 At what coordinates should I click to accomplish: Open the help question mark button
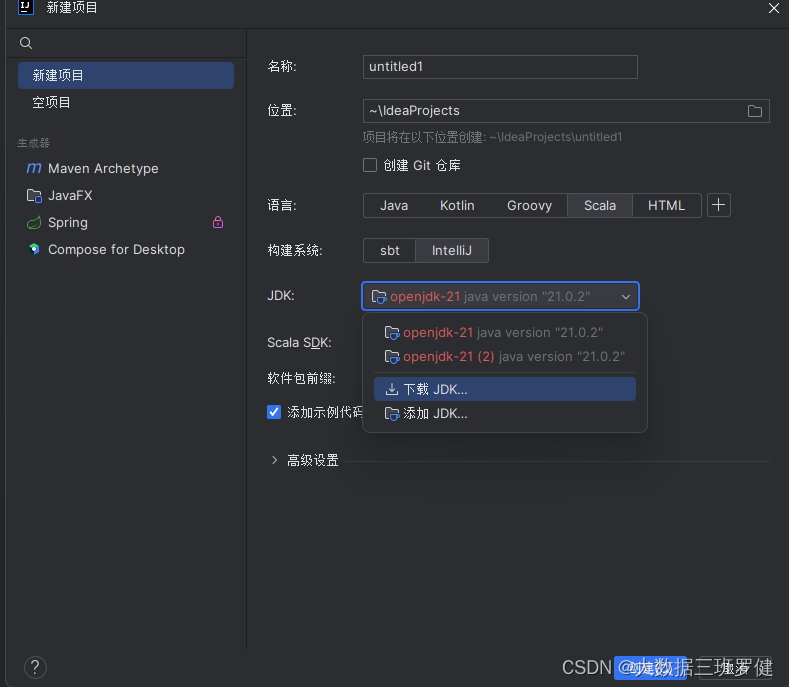pos(35,668)
